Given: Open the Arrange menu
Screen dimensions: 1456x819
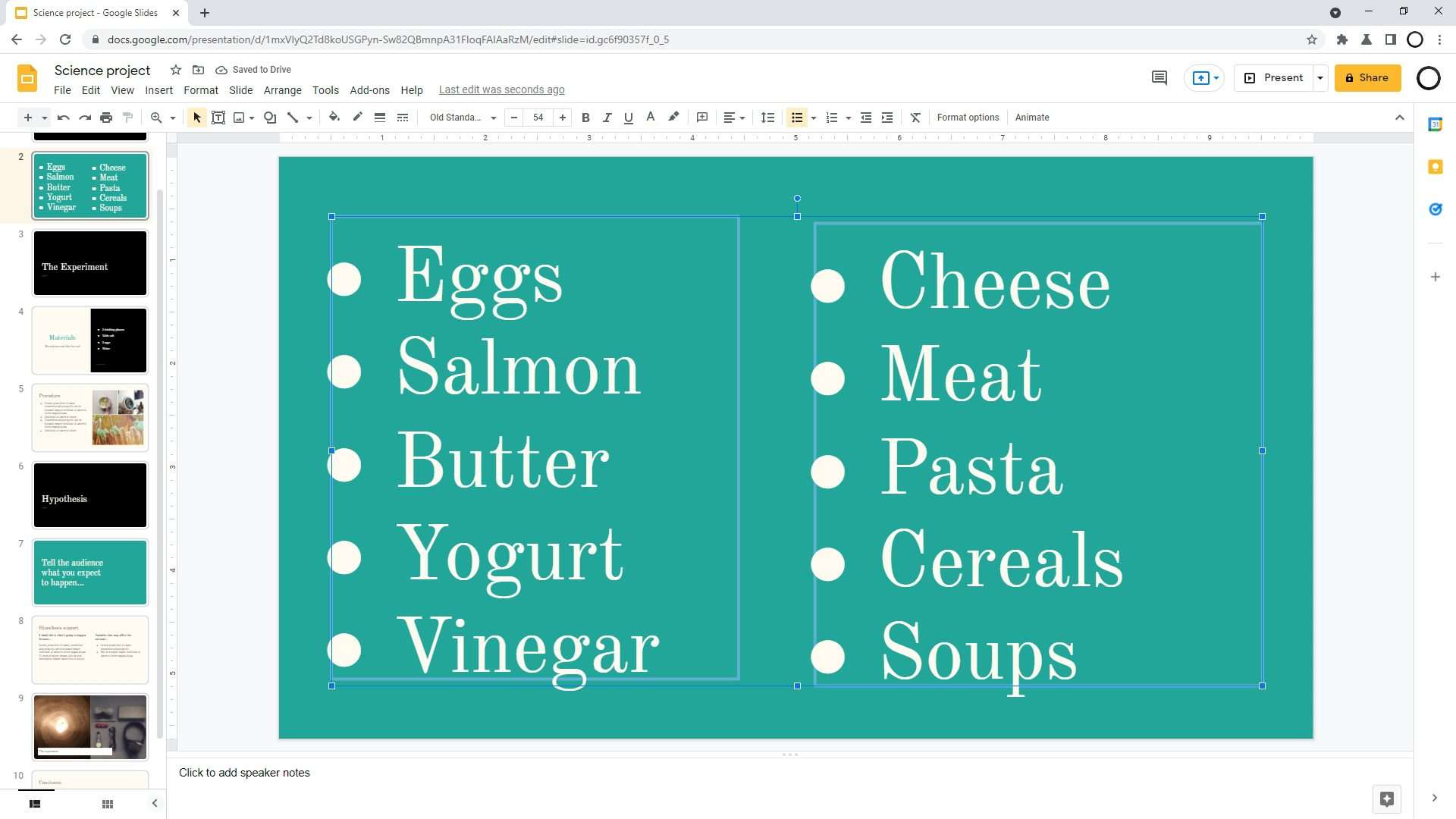Looking at the screenshot, I should [282, 89].
